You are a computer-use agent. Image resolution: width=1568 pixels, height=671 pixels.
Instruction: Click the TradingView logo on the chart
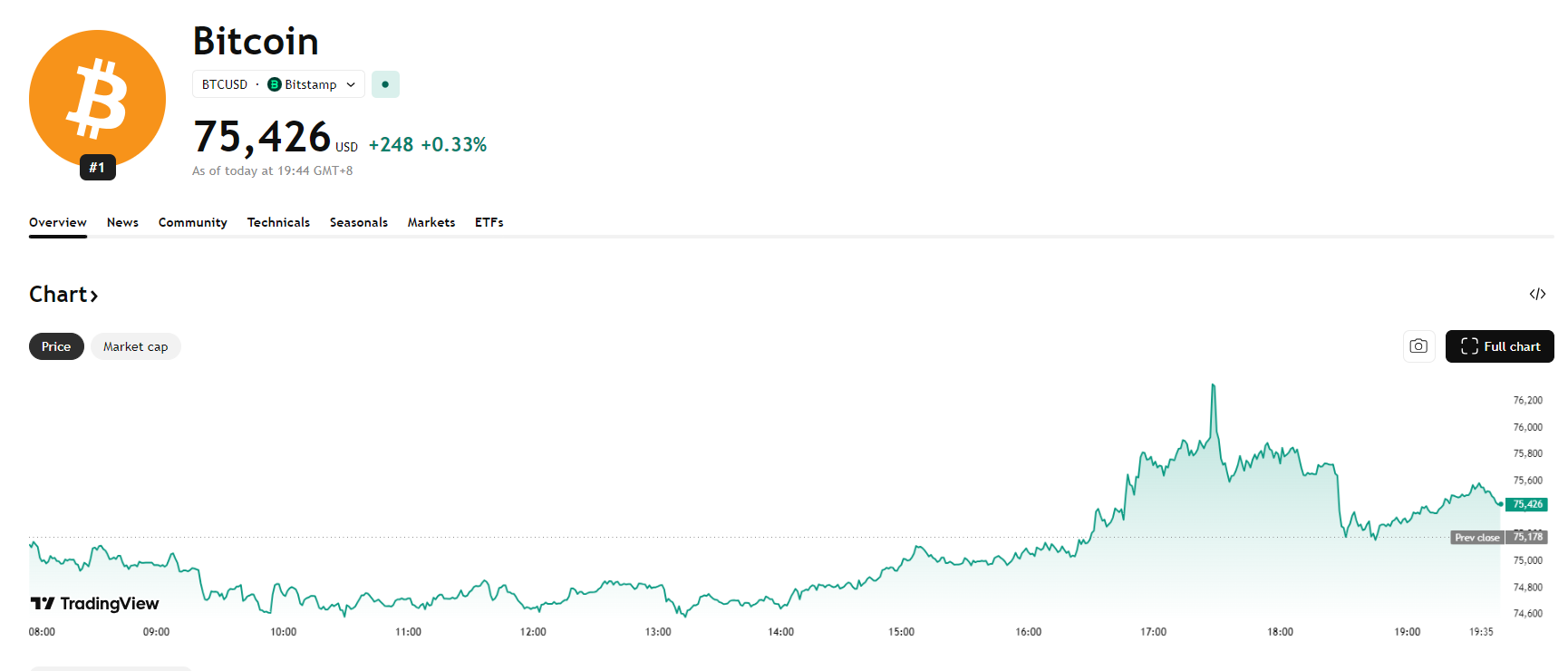click(x=93, y=602)
